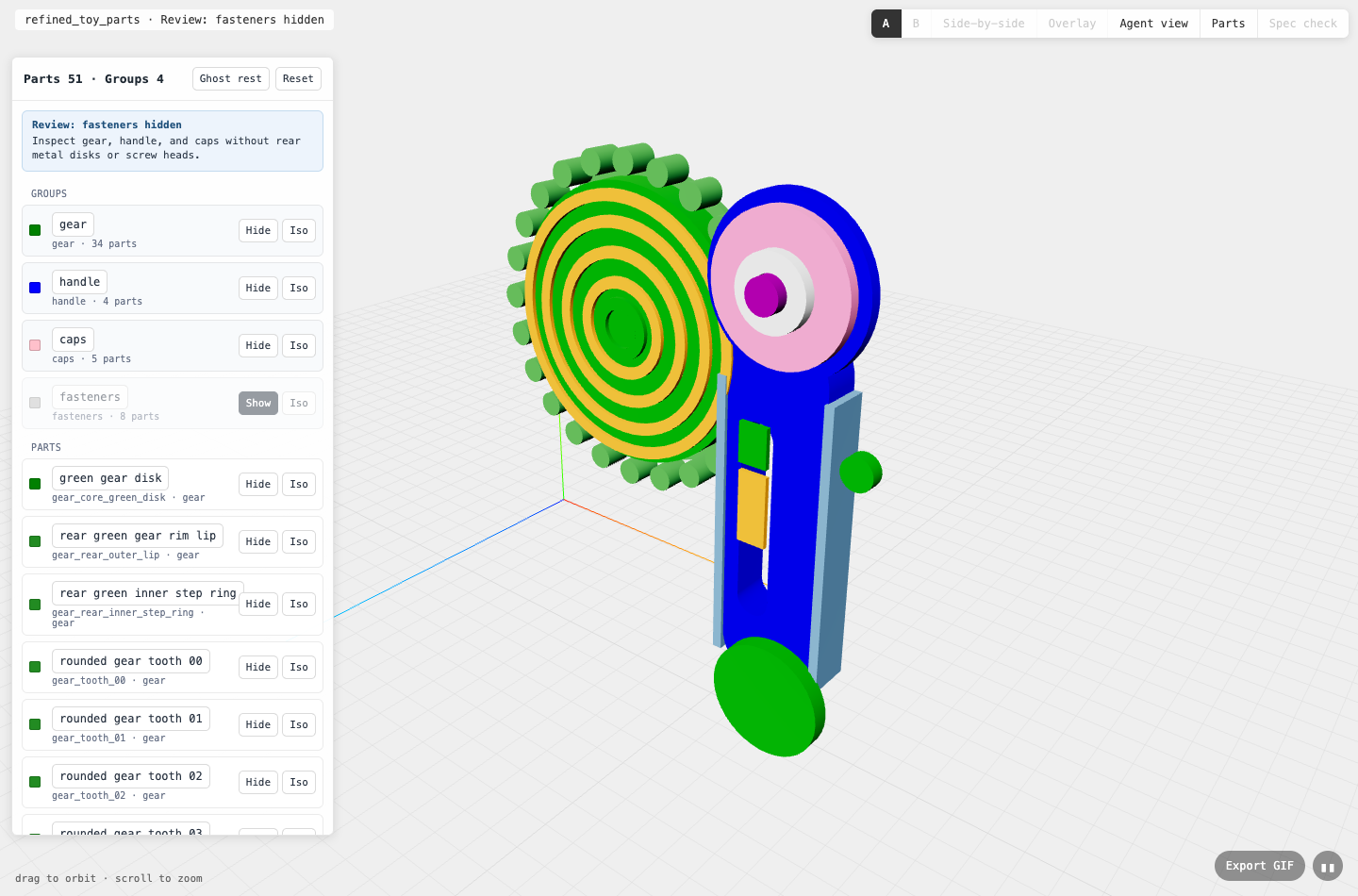
Task: Isolate the rear green gear rim lip
Action: pyautogui.click(x=299, y=542)
